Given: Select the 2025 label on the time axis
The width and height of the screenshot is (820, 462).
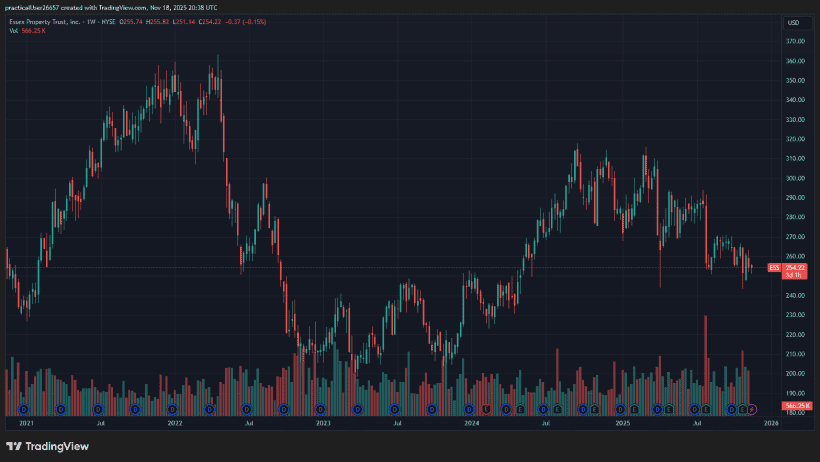Looking at the screenshot, I should tap(622, 423).
